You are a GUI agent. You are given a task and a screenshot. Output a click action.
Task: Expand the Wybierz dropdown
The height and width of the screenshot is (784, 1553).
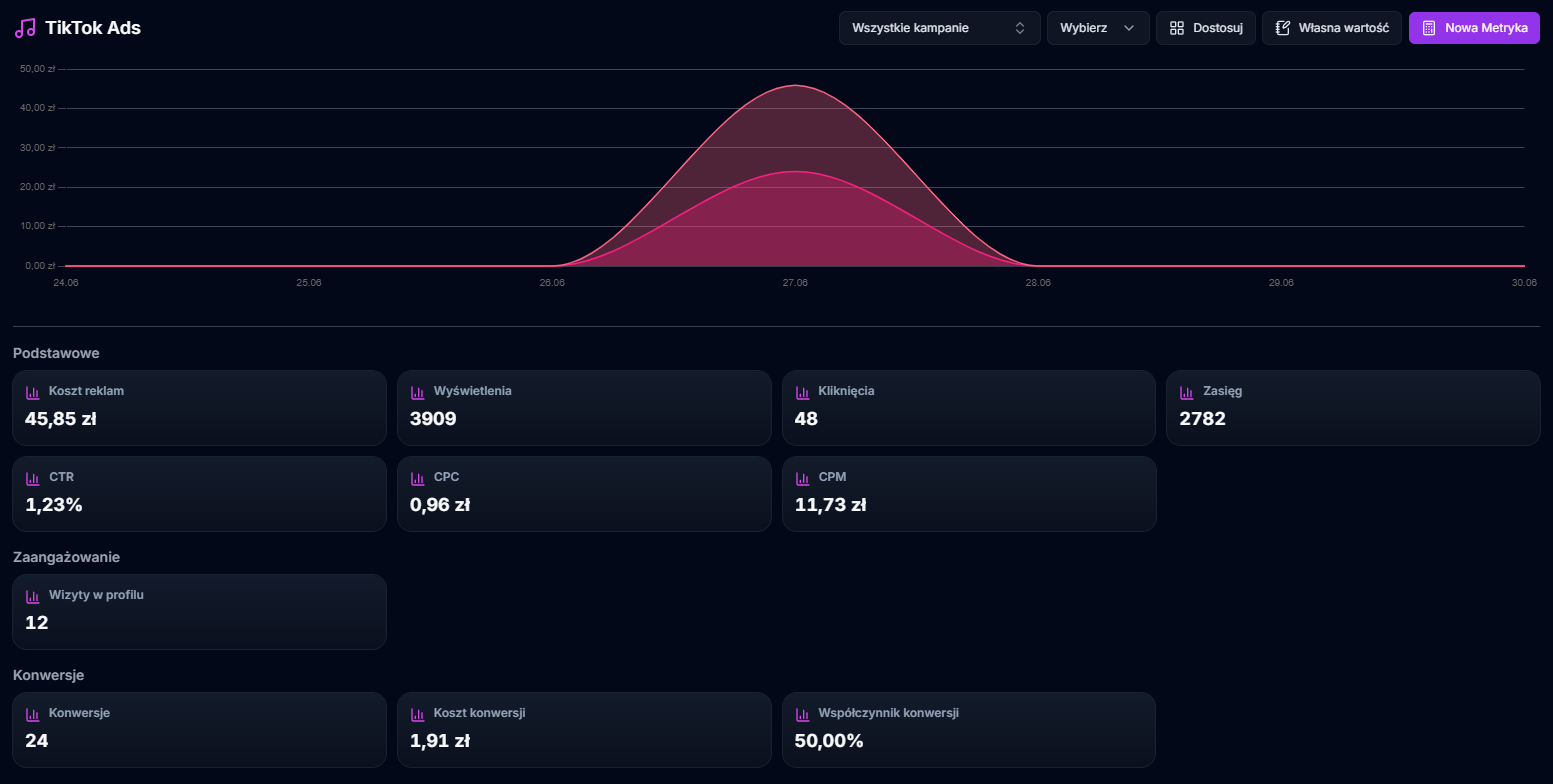coord(1097,28)
